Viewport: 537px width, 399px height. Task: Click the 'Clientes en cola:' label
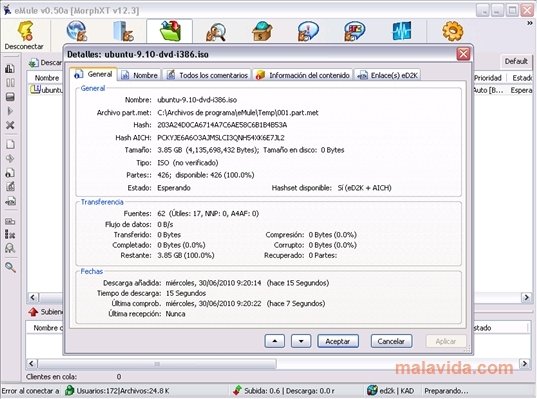tap(51, 376)
